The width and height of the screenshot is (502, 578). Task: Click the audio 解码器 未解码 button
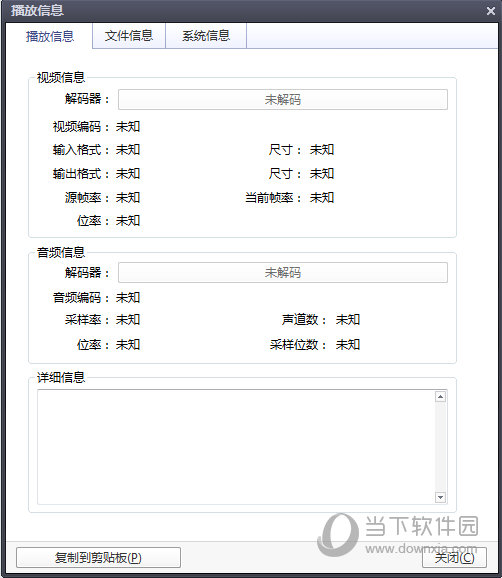[x=283, y=273]
